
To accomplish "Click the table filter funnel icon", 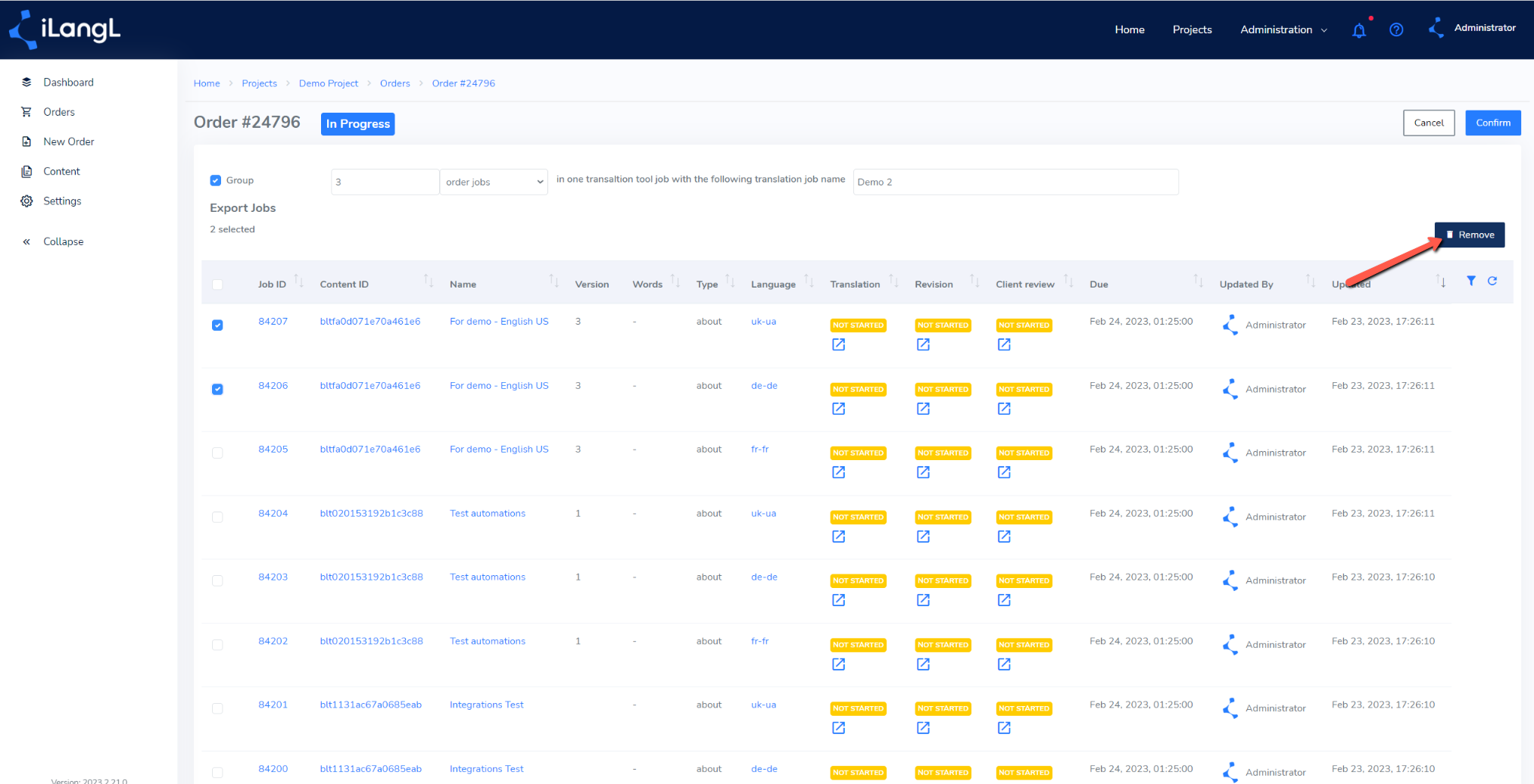I will (x=1470, y=281).
